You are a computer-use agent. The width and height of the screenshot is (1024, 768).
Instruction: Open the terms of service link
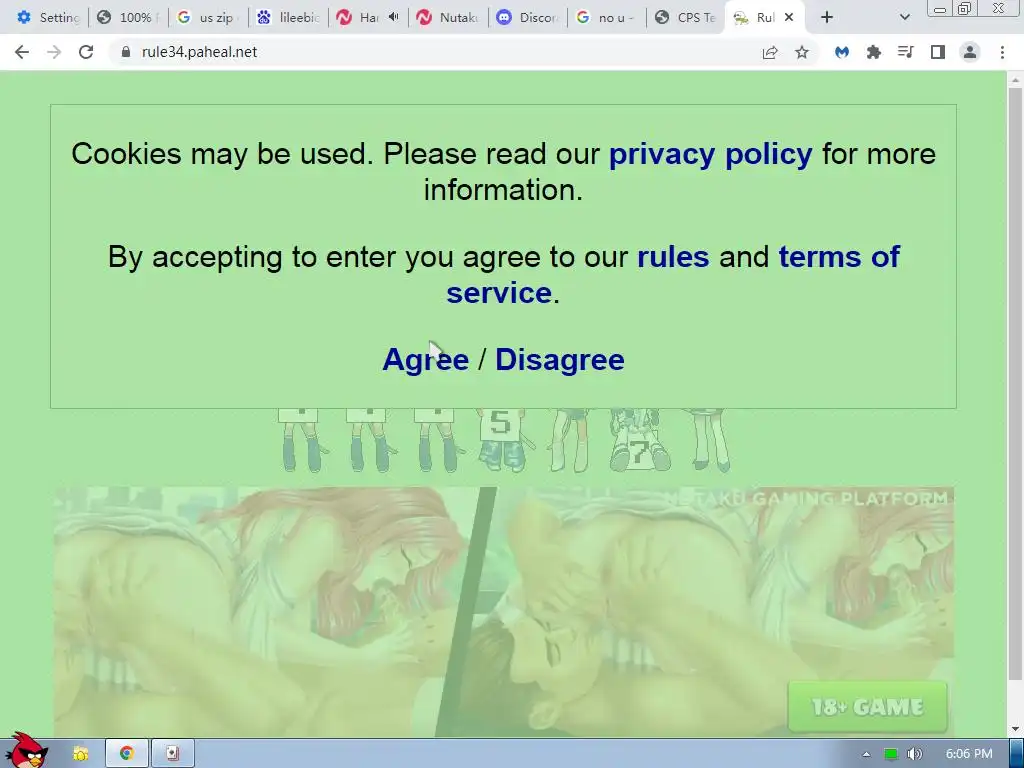pyautogui.click(x=673, y=274)
